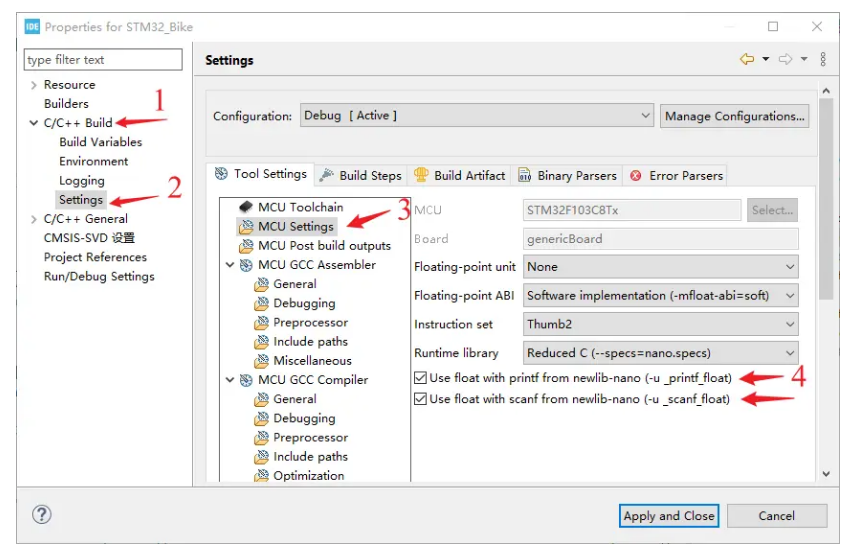This screenshot has height=560, width=859.
Task: Open the forward history dropdown arrow
Action: pos(804,59)
